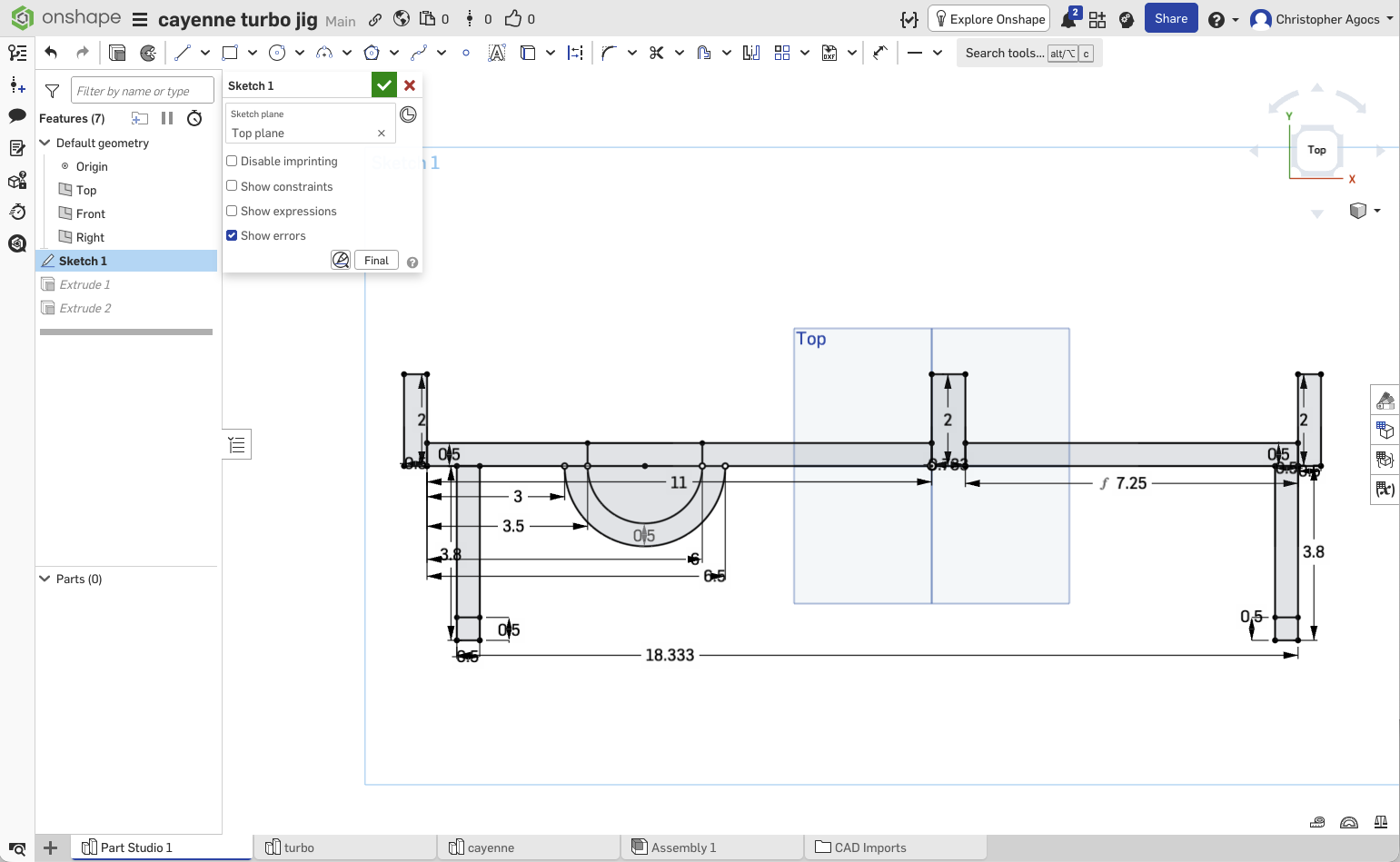
Task: Select the Corner rectangle tool
Action: coord(230,53)
